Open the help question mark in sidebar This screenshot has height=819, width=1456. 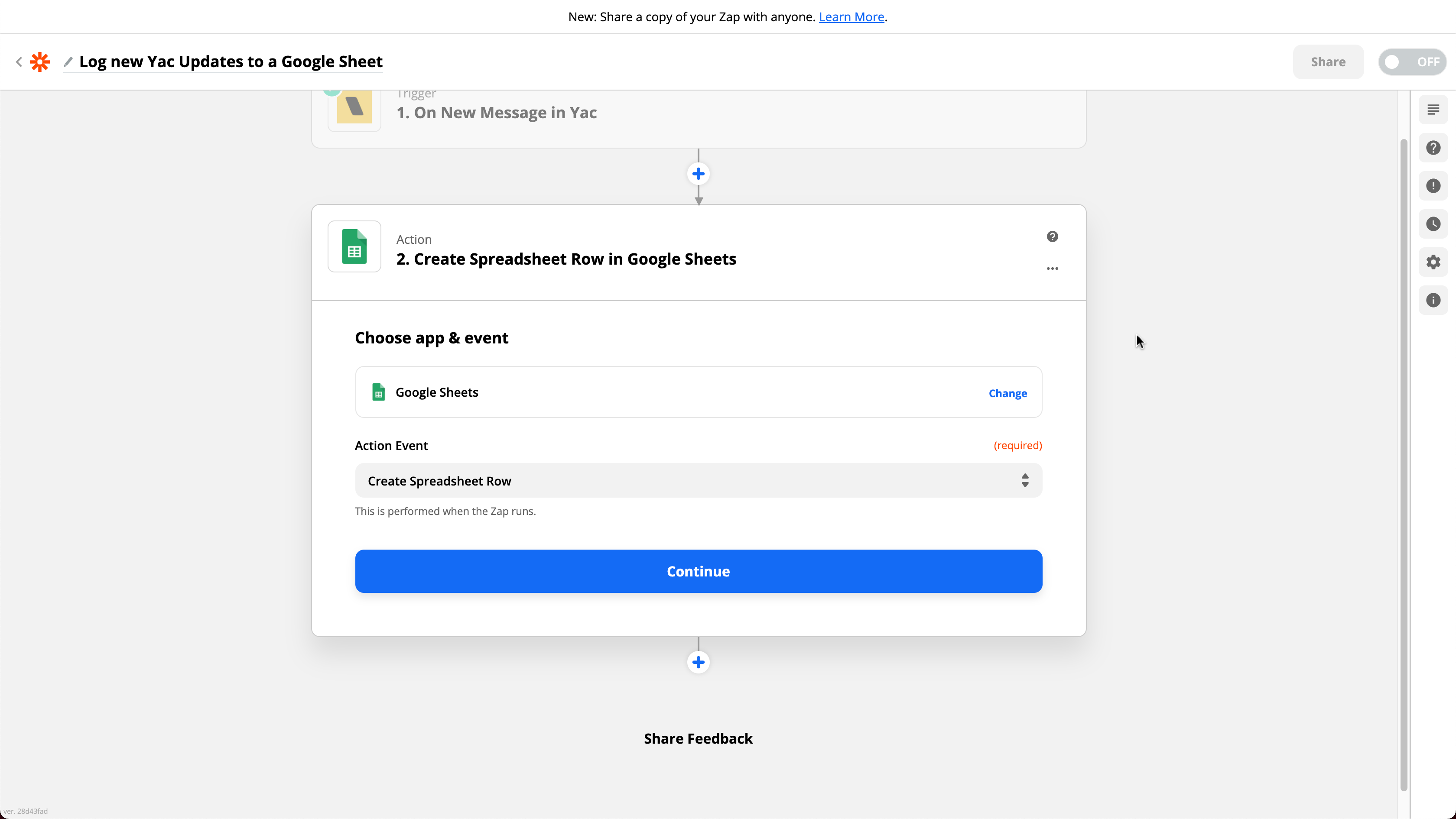[1433, 148]
